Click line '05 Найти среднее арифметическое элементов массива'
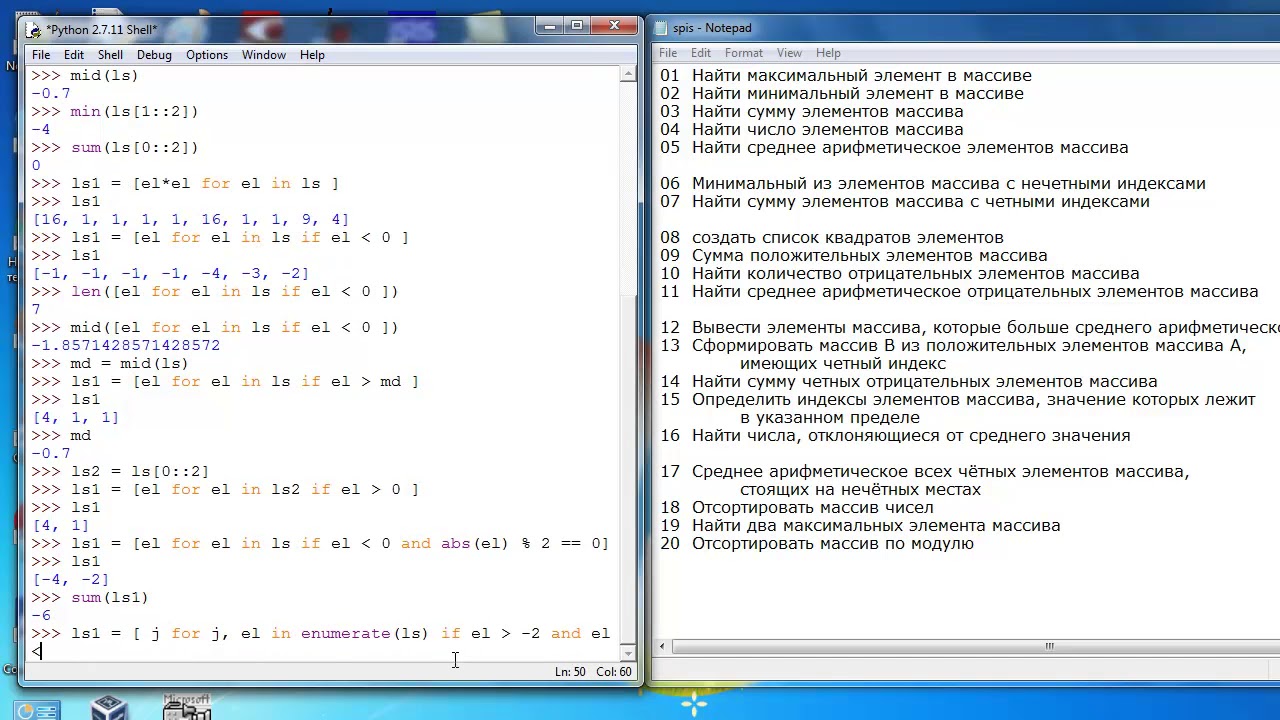1280x720 pixels. pos(894,147)
